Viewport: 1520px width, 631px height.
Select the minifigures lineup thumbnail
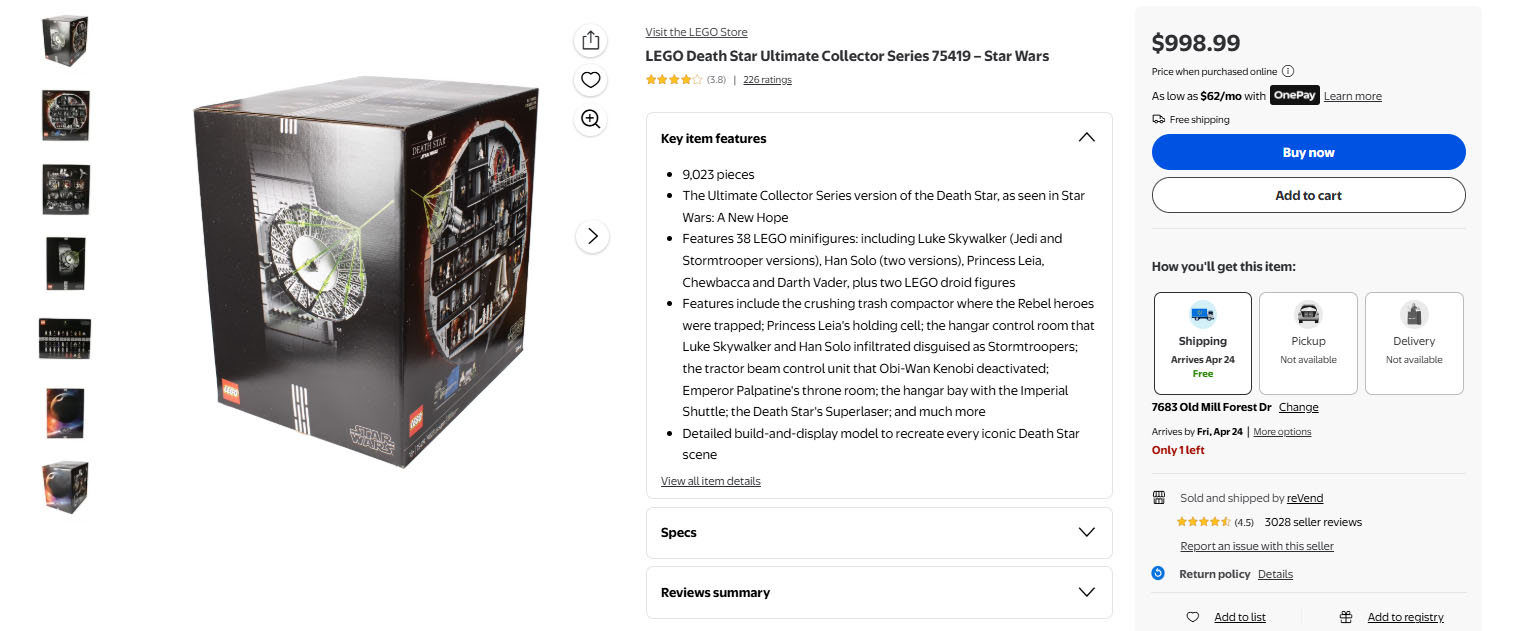point(65,338)
